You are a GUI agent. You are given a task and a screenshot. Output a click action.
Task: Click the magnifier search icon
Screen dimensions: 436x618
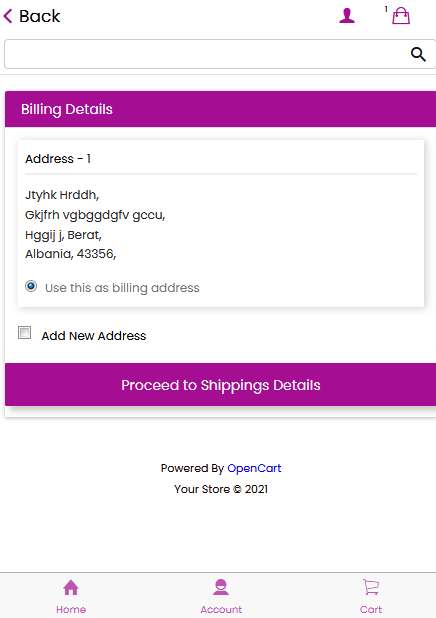point(418,54)
